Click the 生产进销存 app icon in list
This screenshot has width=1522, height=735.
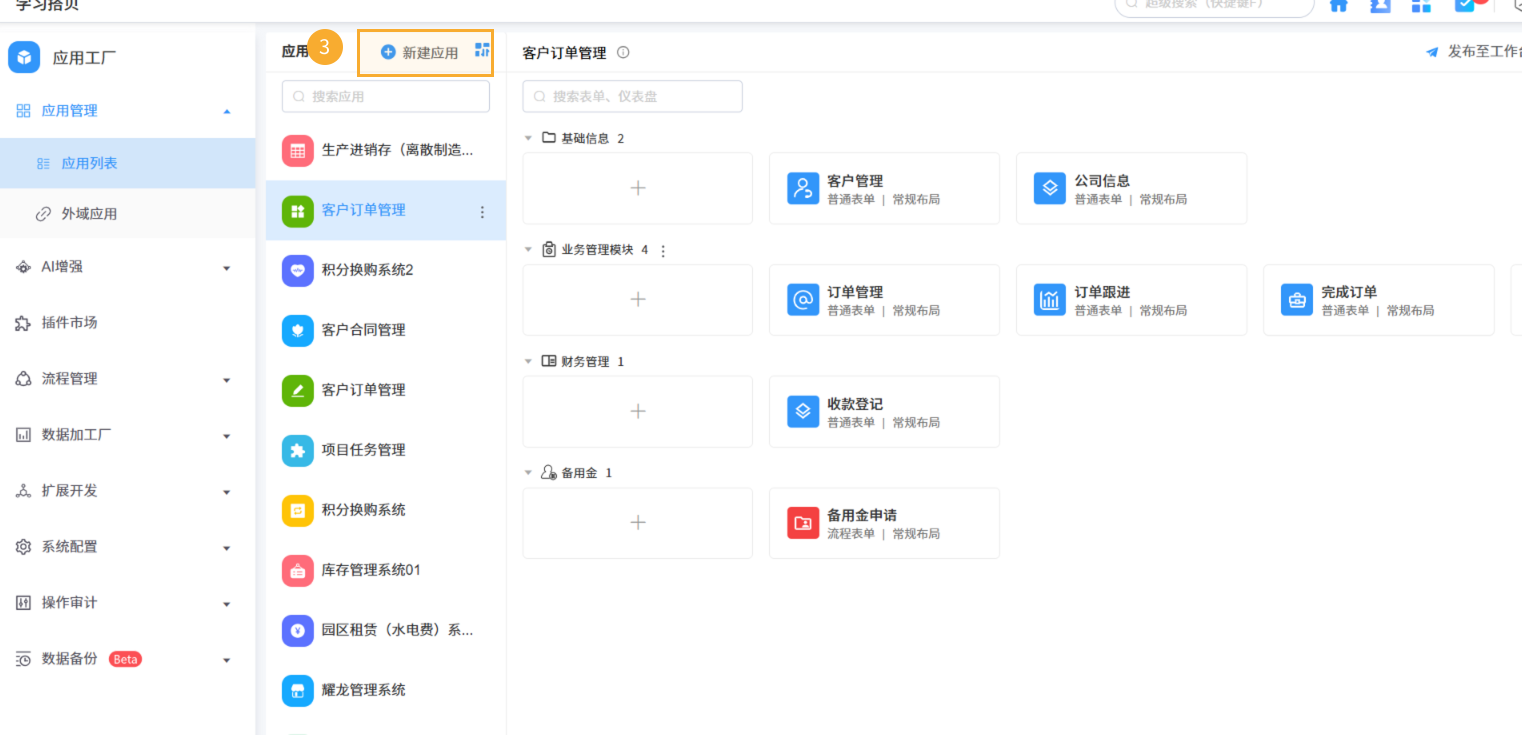tap(297, 151)
